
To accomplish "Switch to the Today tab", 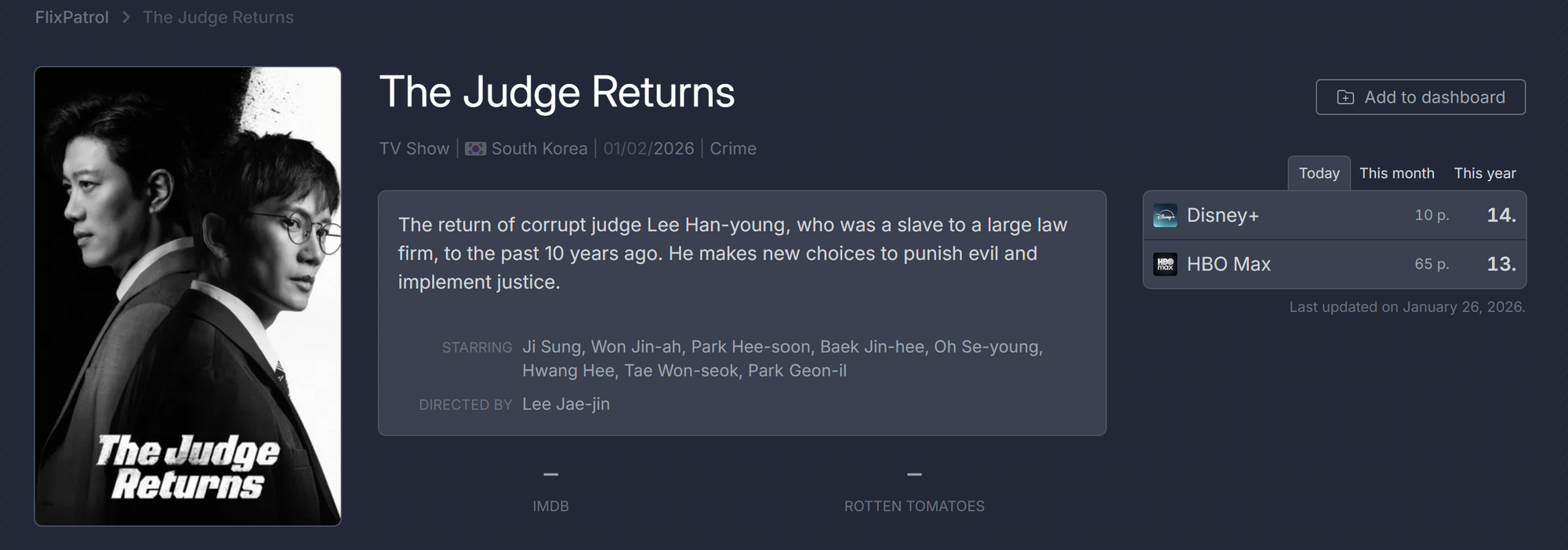I will tap(1319, 173).
